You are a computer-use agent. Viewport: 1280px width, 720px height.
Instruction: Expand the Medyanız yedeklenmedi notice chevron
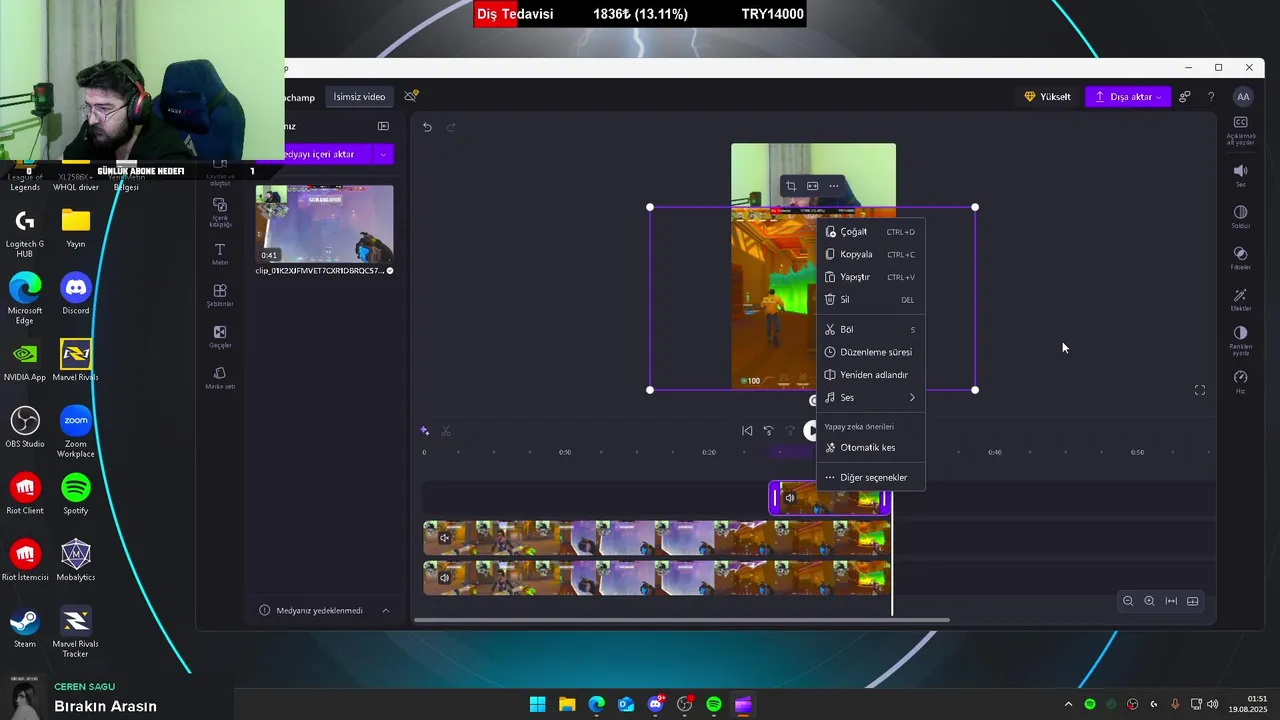[386, 611]
